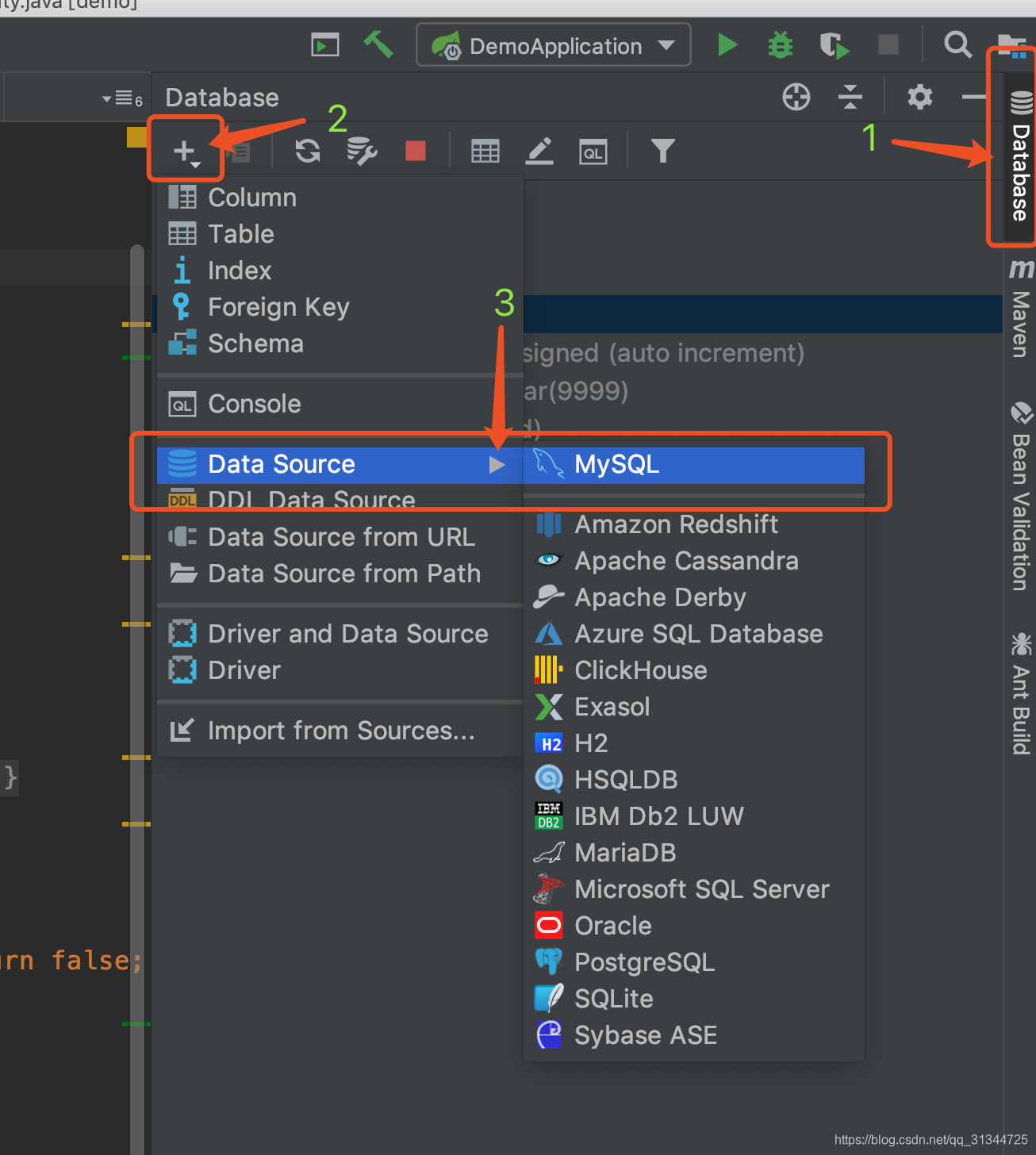Screen dimensions: 1036x1155
Task: Open Data Source Properties wrench icon
Action: (x=362, y=150)
